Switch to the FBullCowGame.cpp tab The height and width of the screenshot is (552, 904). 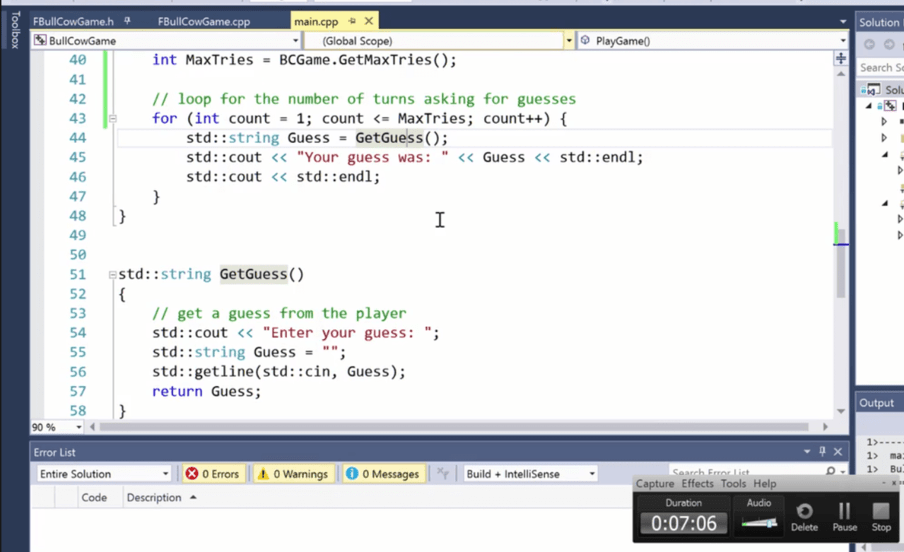coord(204,22)
